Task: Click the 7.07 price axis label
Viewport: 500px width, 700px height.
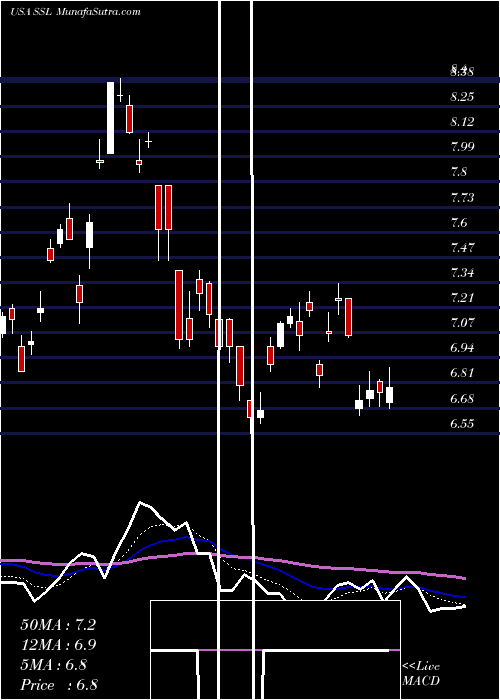Action: click(462, 322)
